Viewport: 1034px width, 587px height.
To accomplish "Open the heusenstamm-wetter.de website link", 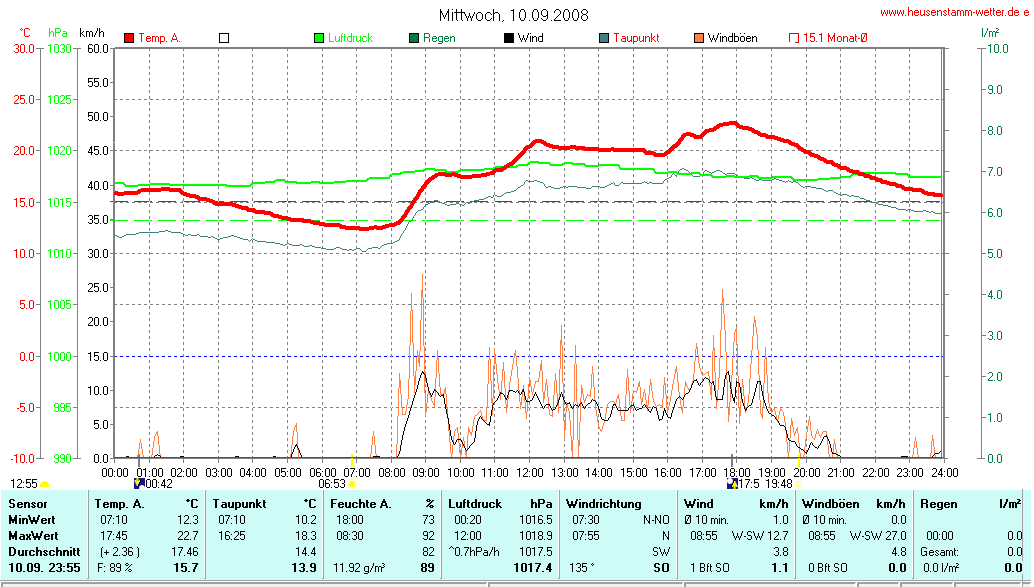I will (954, 12).
